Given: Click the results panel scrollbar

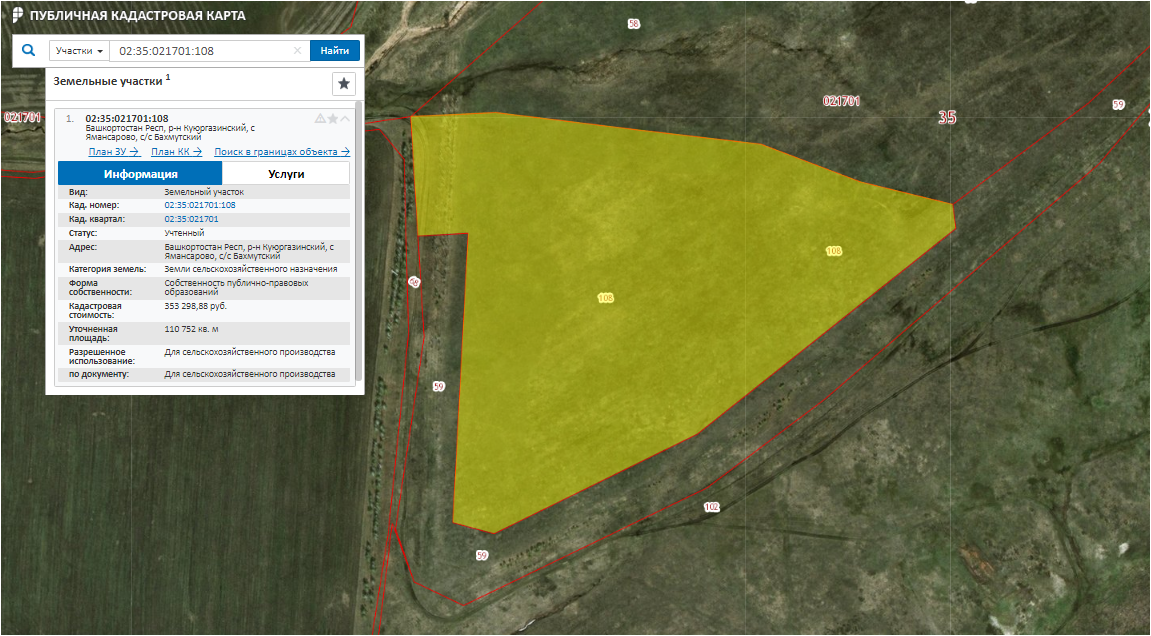Looking at the screenshot, I should pos(357,240).
